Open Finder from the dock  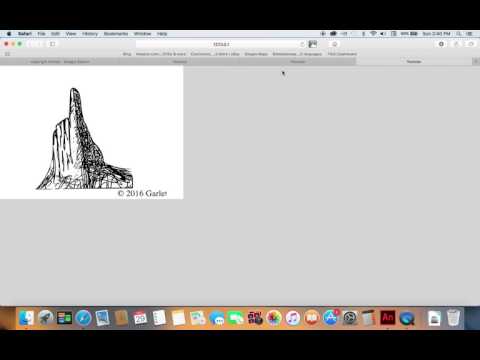click(x=26, y=318)
